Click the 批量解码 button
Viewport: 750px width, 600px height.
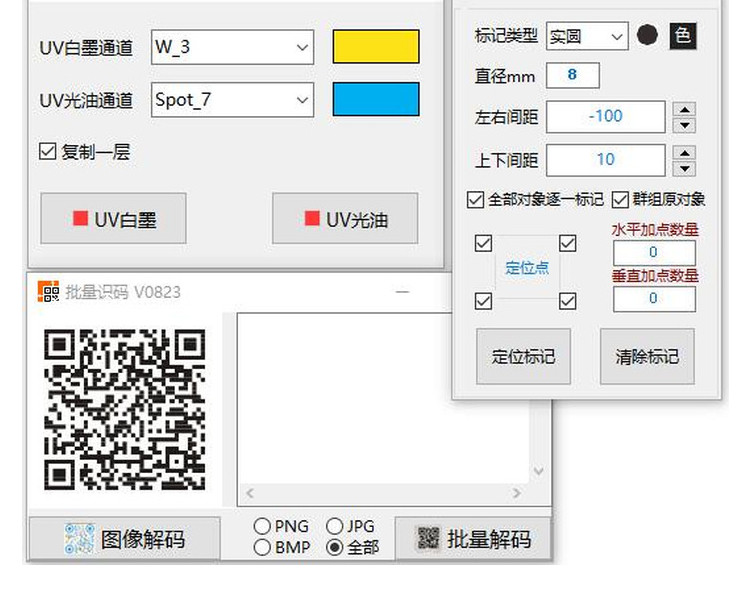474,539
